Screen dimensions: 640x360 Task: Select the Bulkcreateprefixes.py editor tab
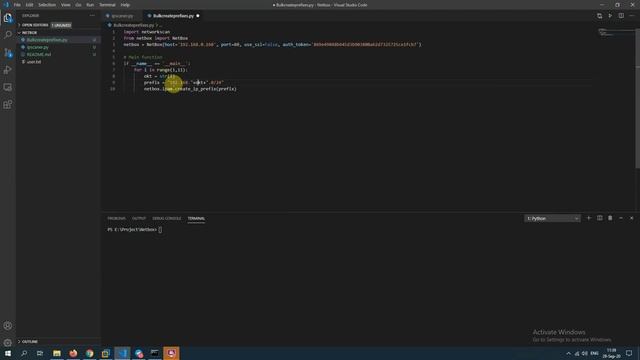[x=173, y=16]
